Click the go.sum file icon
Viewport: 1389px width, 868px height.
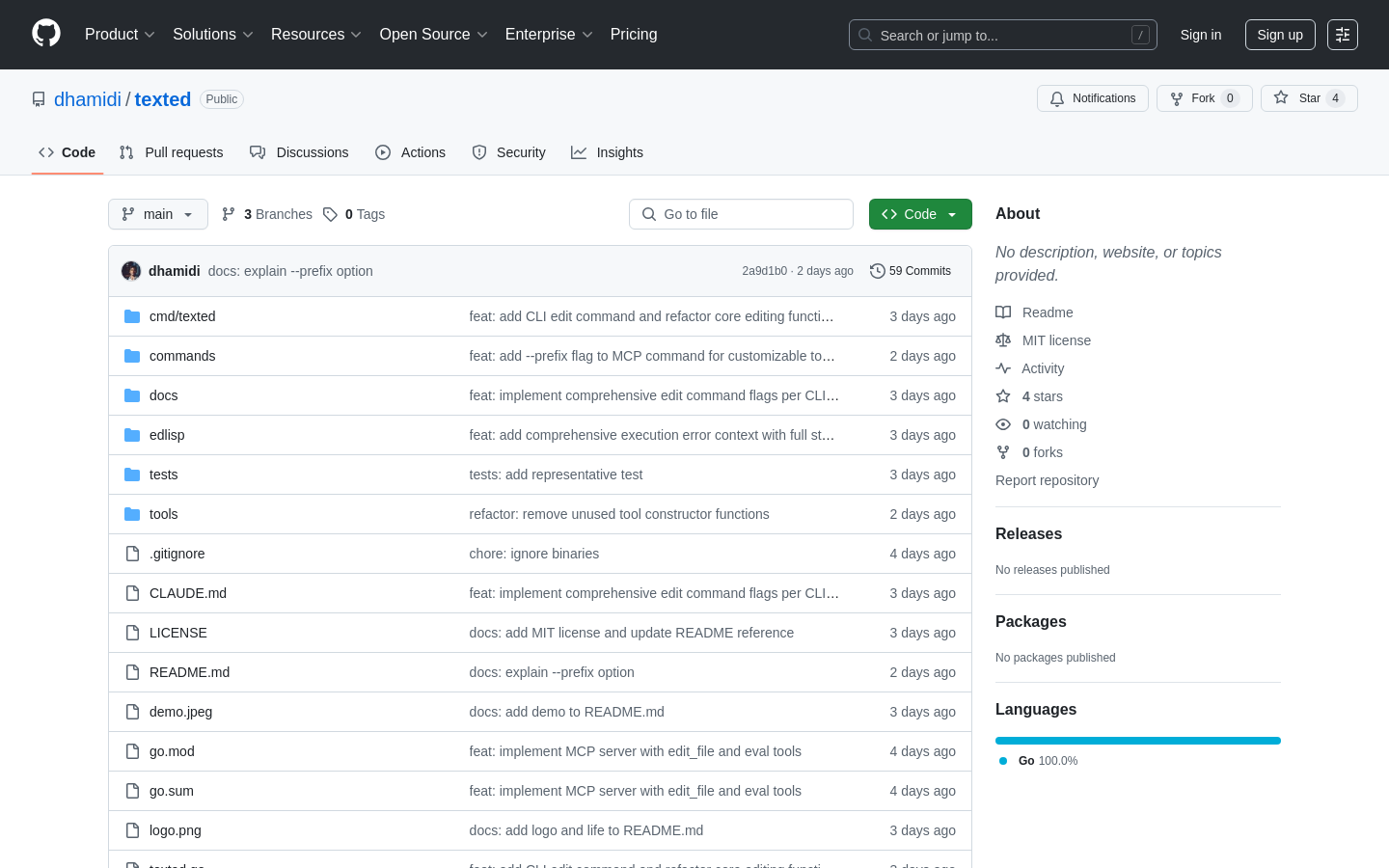(x=132, y=791)
